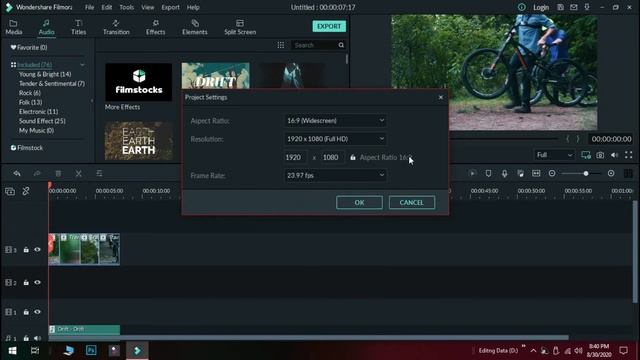Click the redo arrow in timeline toolbar

pyautogui.click(x=37, y=173)
